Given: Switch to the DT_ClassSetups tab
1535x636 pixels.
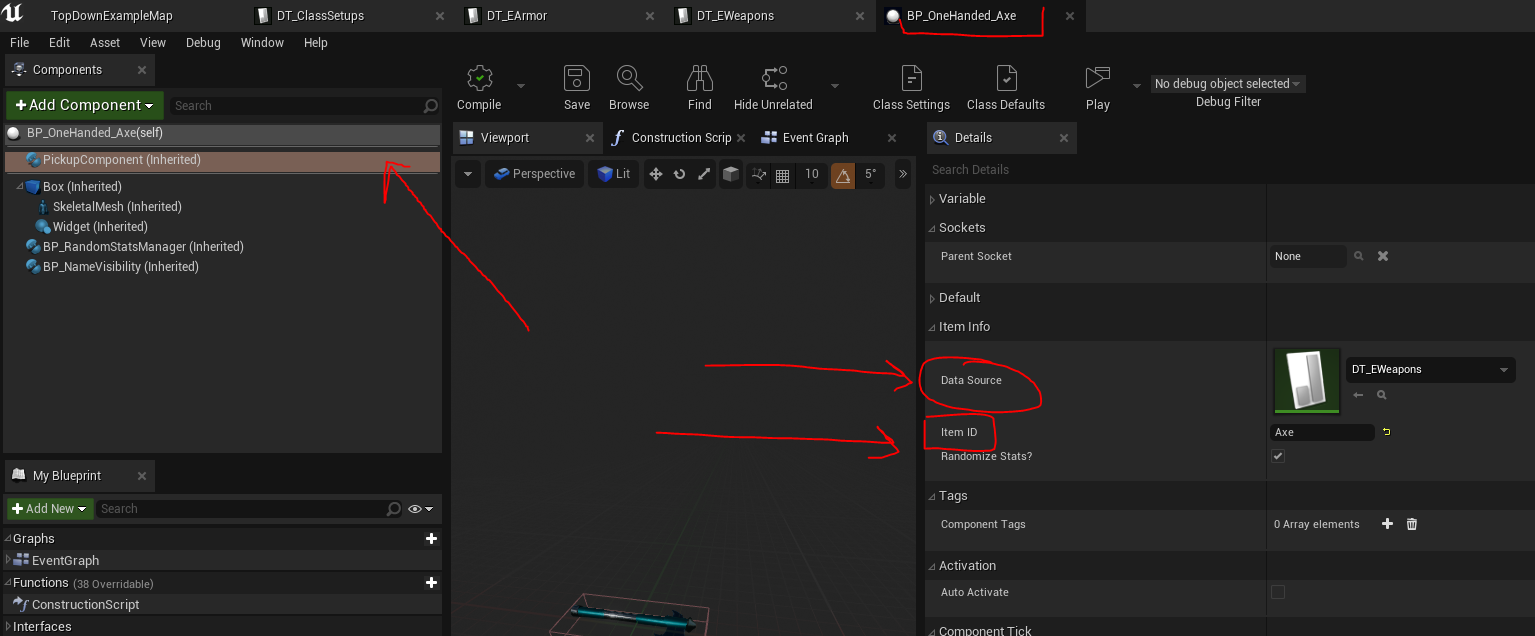Looking at the screenshot, I should click(x=320, y=16).
